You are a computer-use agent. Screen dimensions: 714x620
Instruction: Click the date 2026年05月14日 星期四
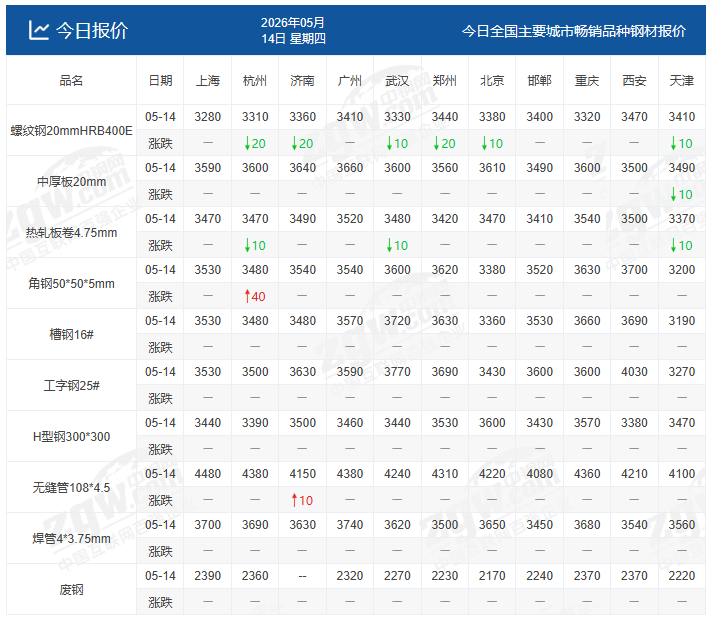point(293,30)
